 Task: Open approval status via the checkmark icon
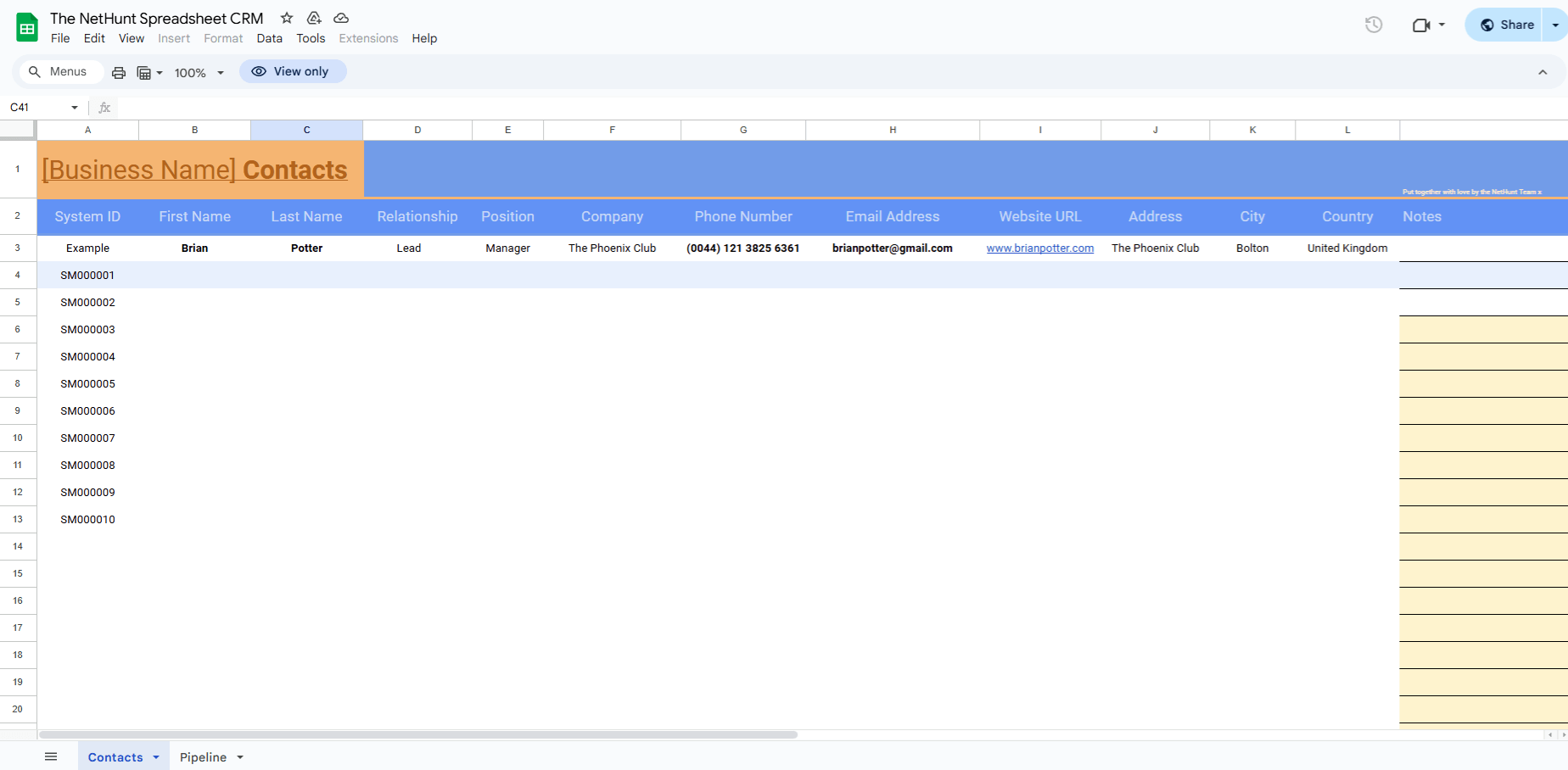(313, 17)
